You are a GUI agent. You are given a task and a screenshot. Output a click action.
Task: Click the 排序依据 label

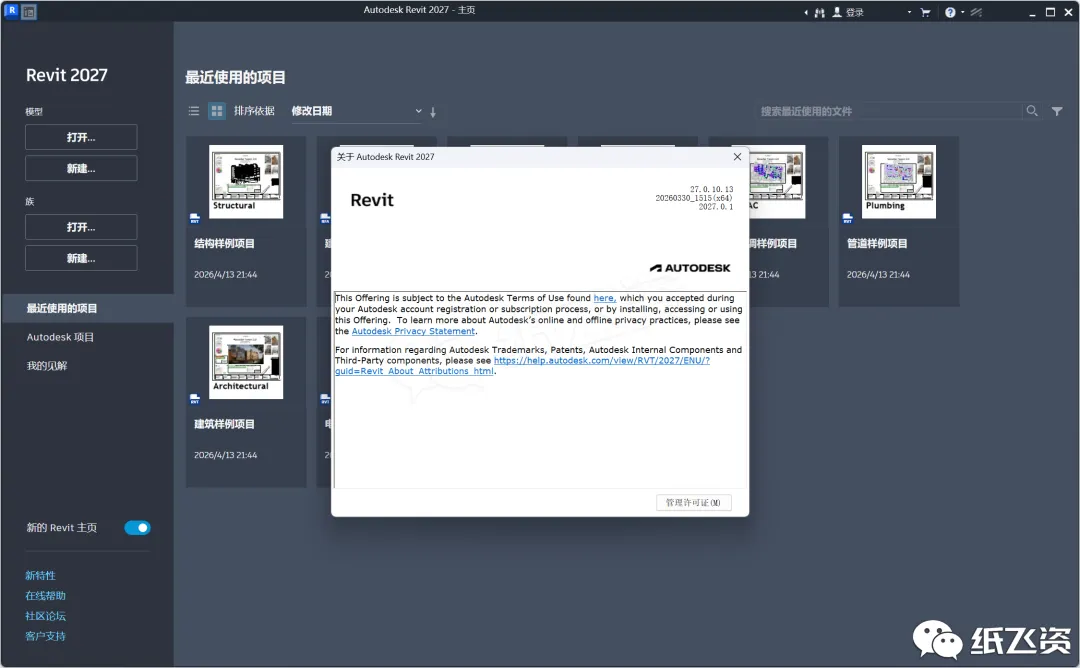coord(254,111)
